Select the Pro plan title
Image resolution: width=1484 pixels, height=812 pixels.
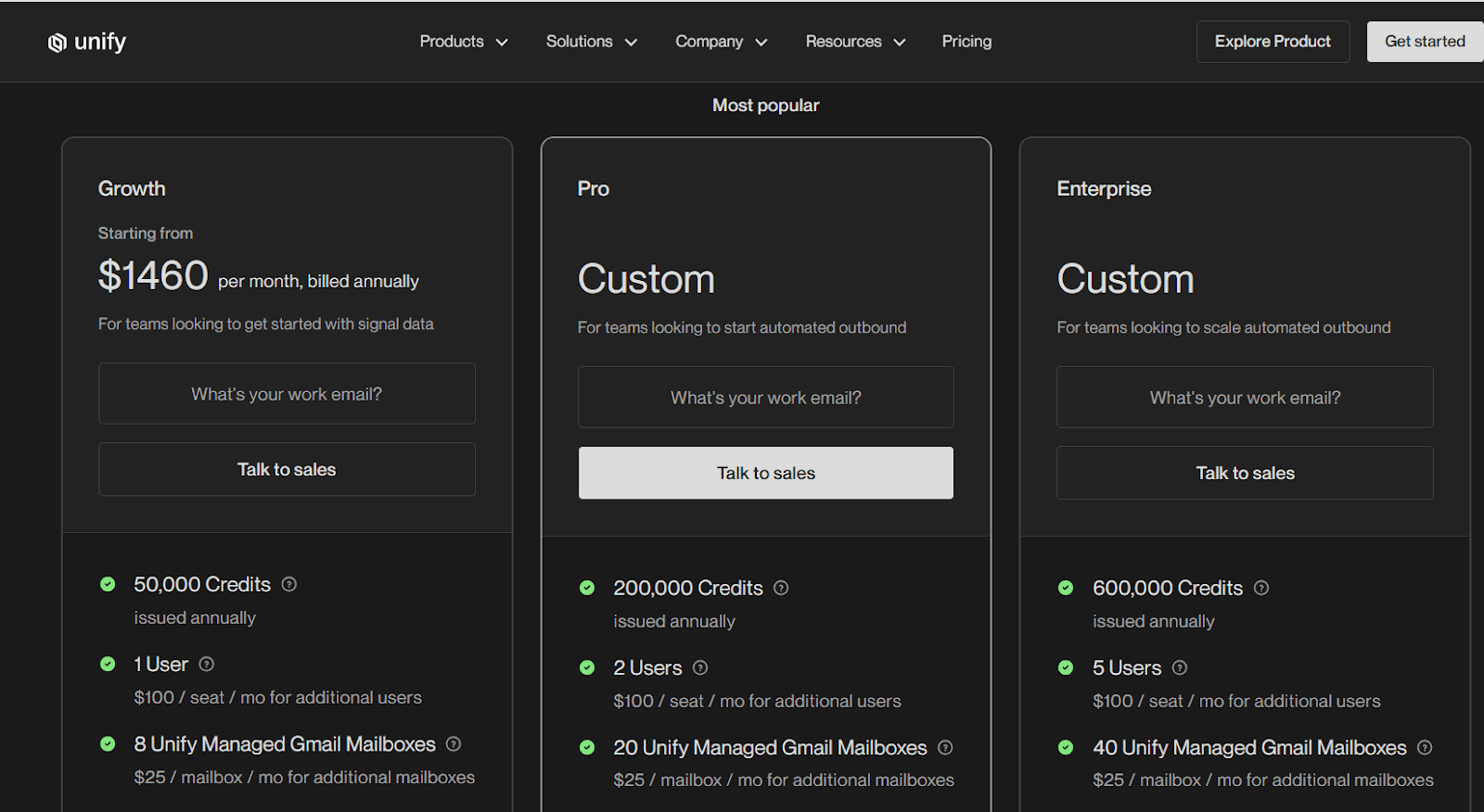[594, 188]
